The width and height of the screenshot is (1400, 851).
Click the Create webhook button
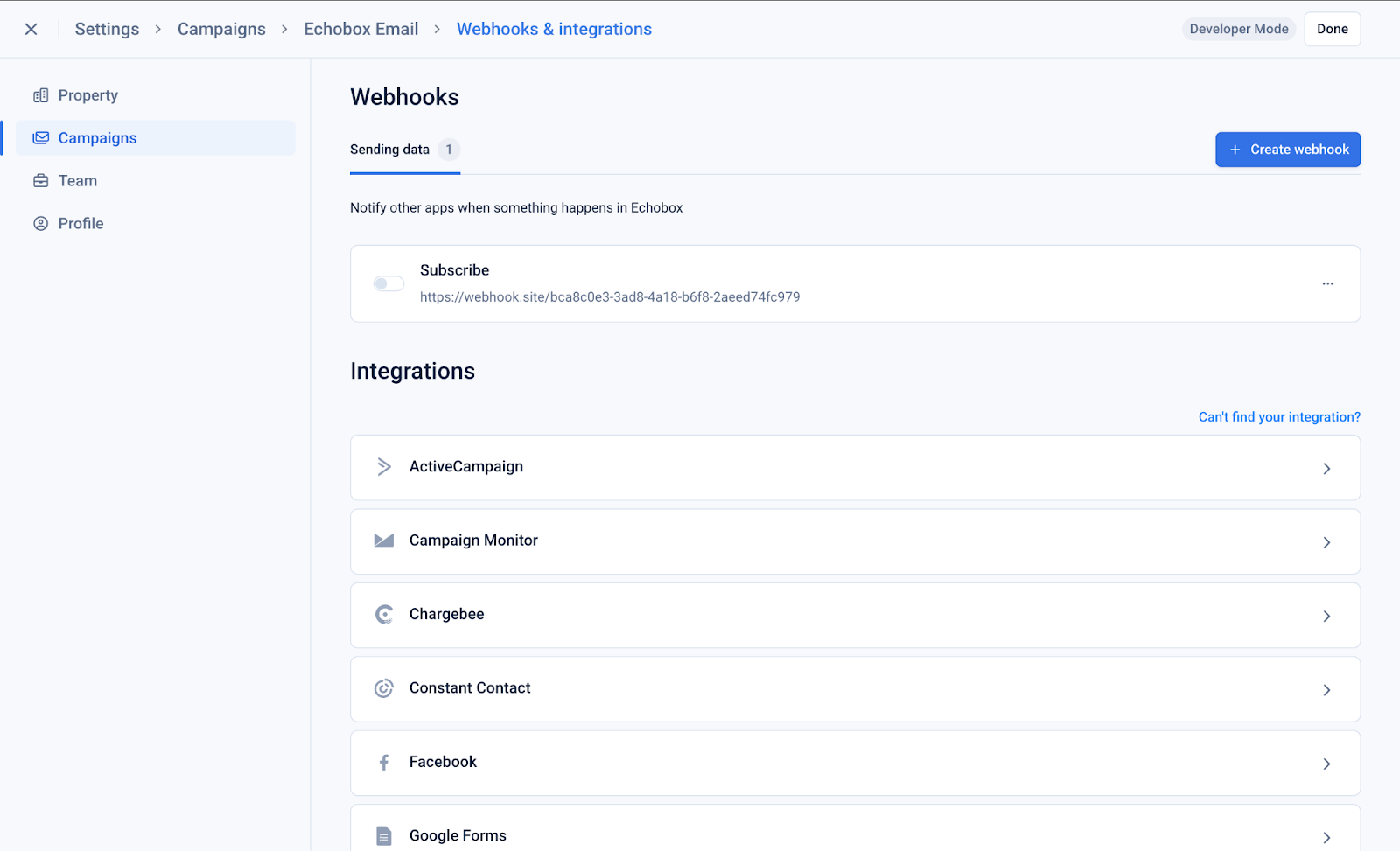point(1287,150)
